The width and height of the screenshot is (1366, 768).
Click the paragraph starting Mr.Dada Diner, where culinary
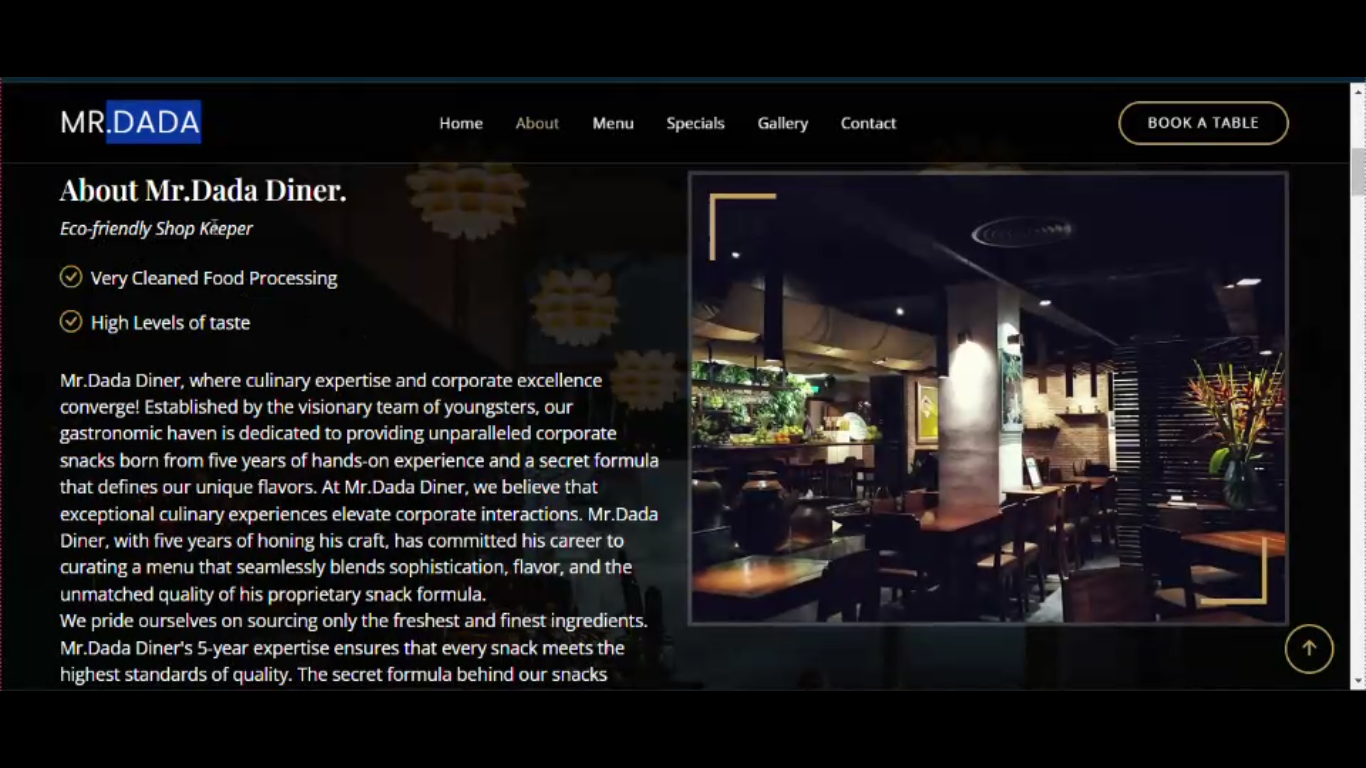click(359, 487)
